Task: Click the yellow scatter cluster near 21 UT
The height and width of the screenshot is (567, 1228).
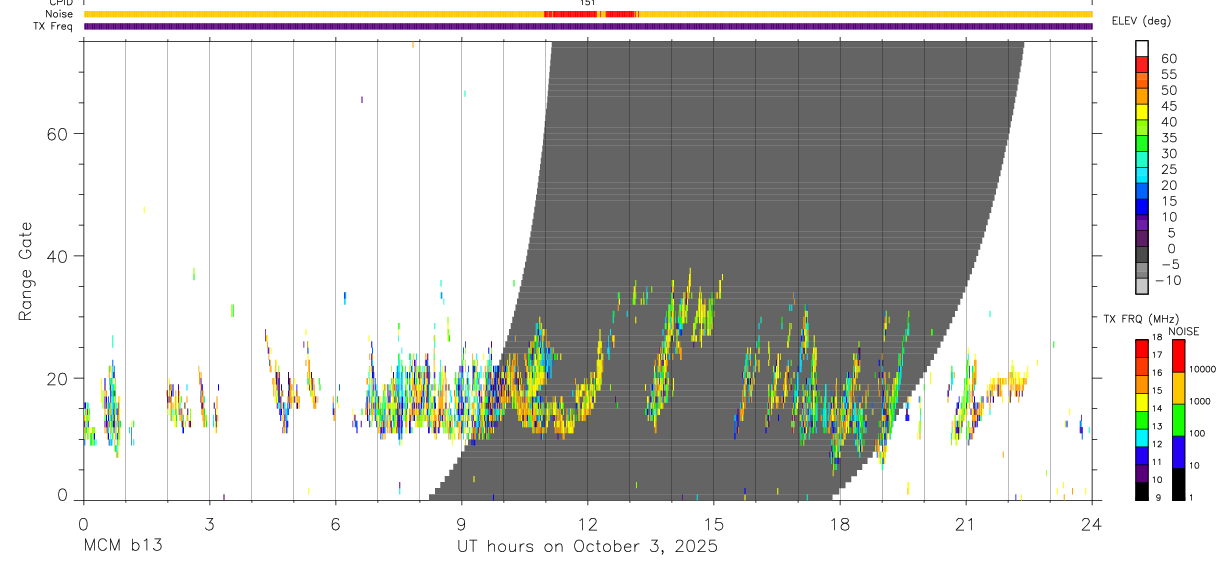Action: [x=1005, y=383]
